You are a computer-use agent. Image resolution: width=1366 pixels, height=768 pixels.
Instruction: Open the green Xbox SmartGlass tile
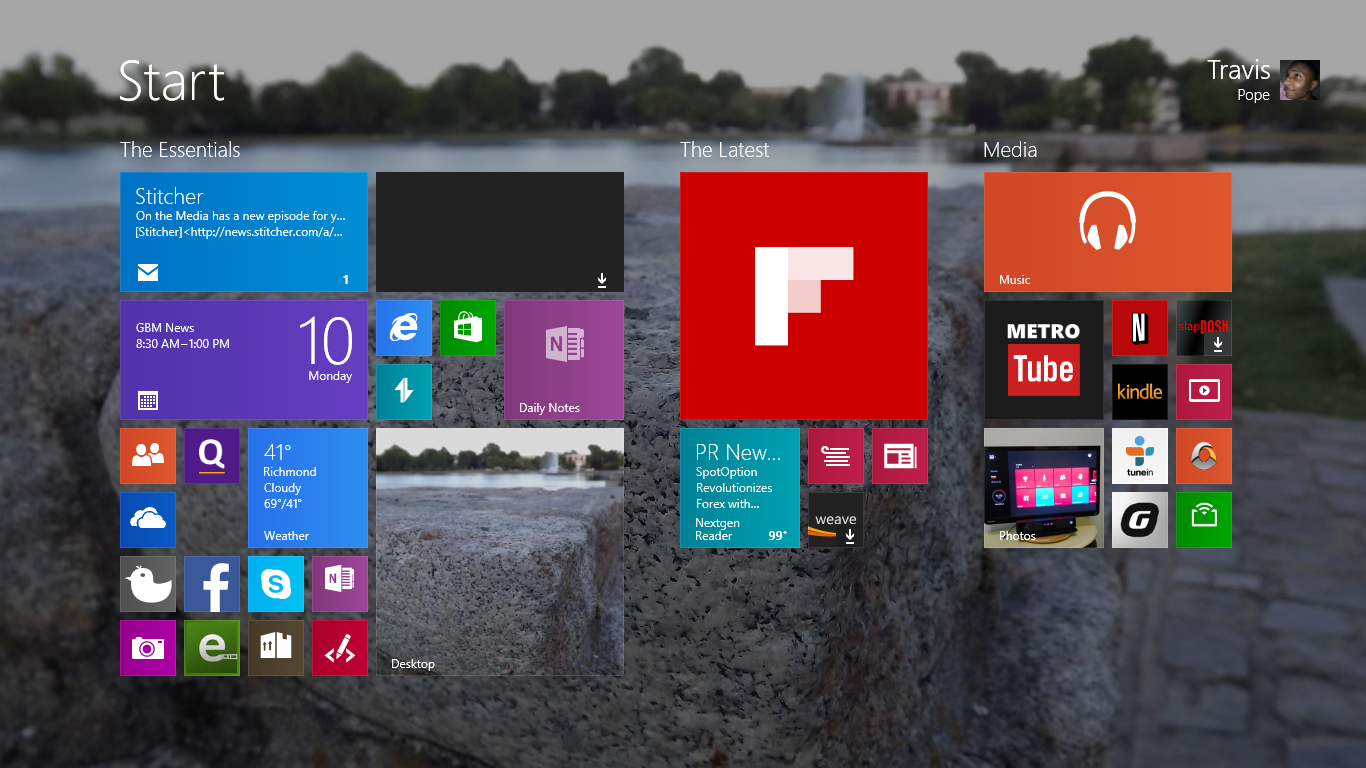pos(1204,520)
